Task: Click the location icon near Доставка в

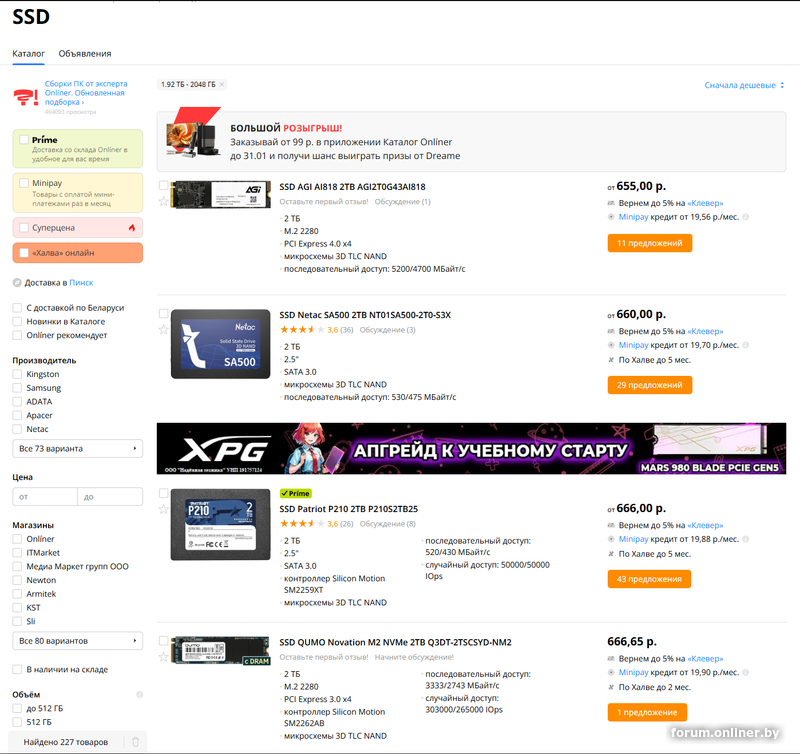Action: pos(17,283)
